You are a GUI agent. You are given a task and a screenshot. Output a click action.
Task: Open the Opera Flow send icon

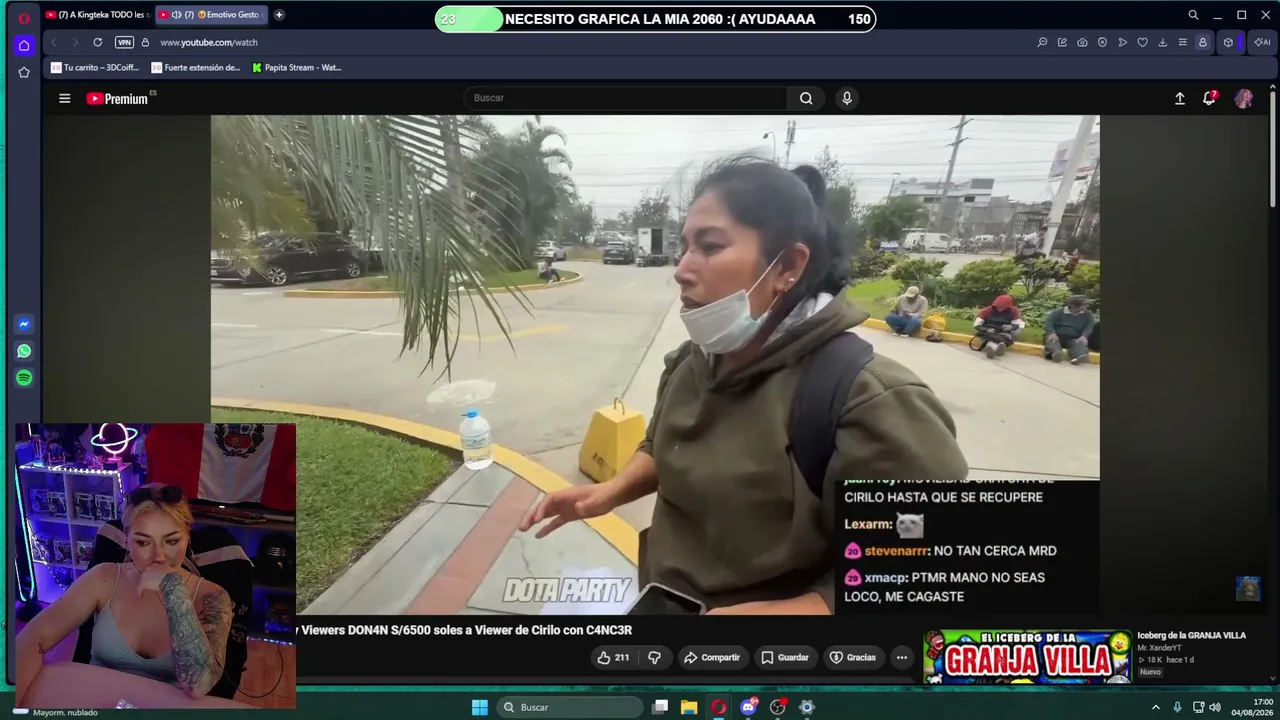click(x=1122, y=42)
